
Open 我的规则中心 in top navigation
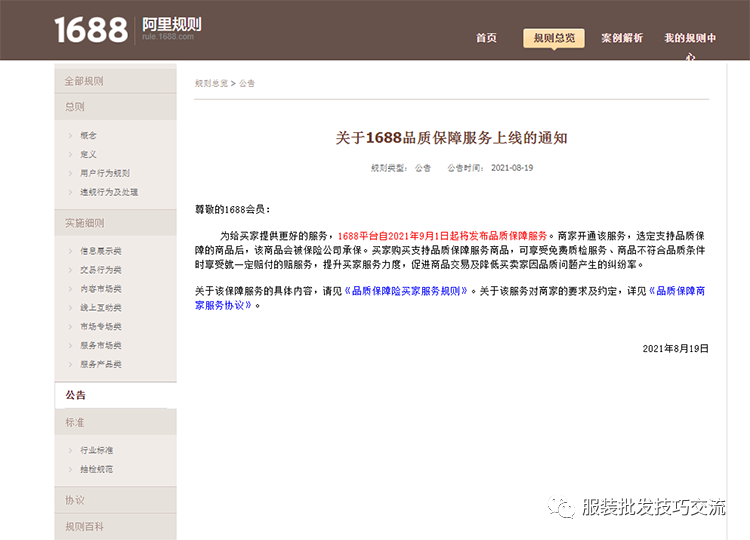690,39
